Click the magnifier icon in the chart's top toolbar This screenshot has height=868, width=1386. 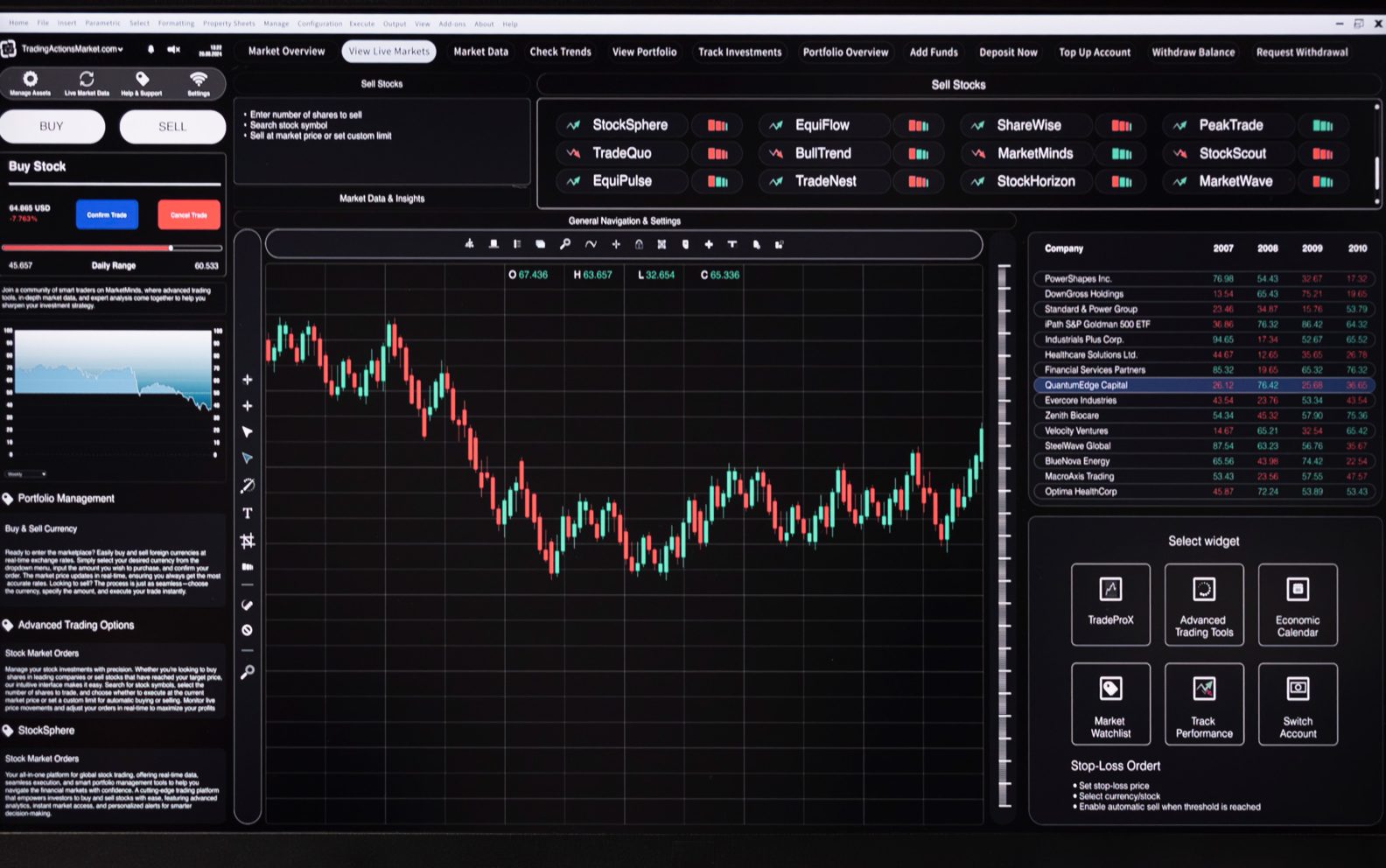[x=565, y=245]
